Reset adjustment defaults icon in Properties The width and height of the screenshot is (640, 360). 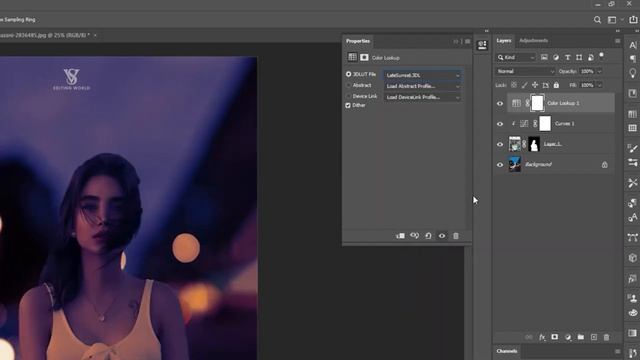[428, 236]
